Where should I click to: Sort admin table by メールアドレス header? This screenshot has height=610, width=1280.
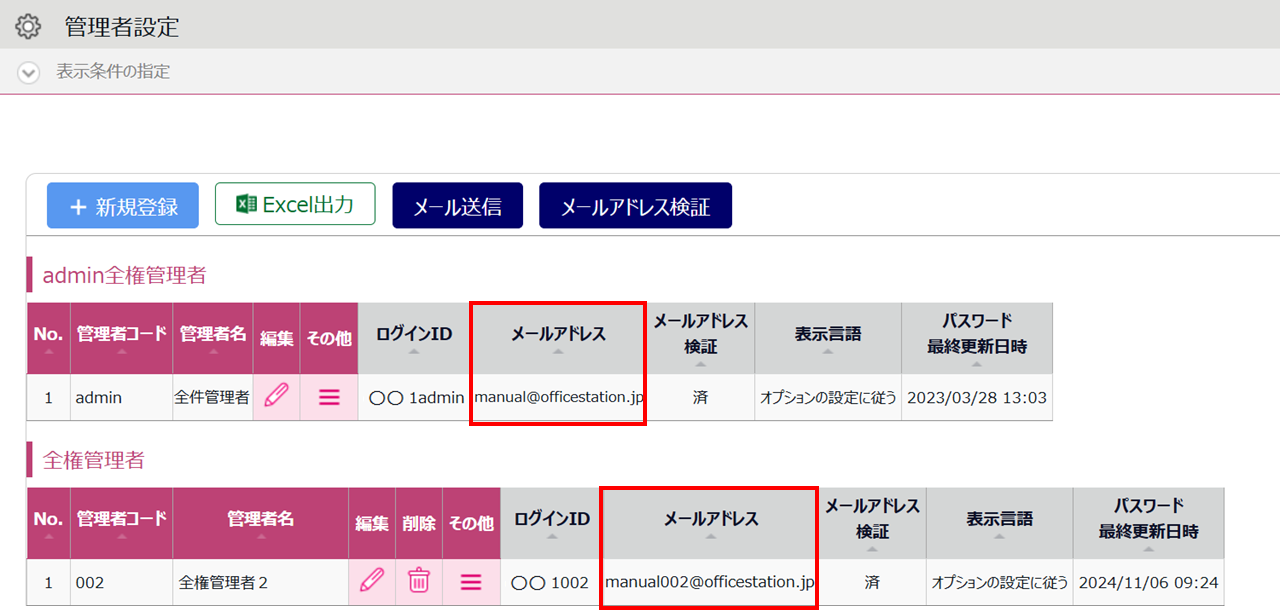point(558,338)
